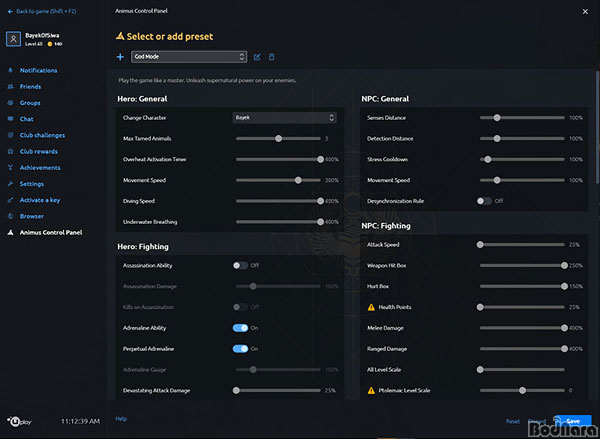Click the NPC Health Points slider
This screenshot has width=600, height=439.
tap(522, 307)
